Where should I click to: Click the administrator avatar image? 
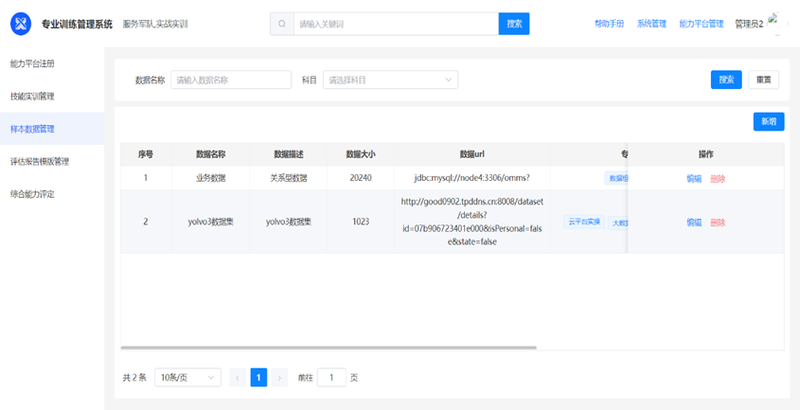point(779,23)
